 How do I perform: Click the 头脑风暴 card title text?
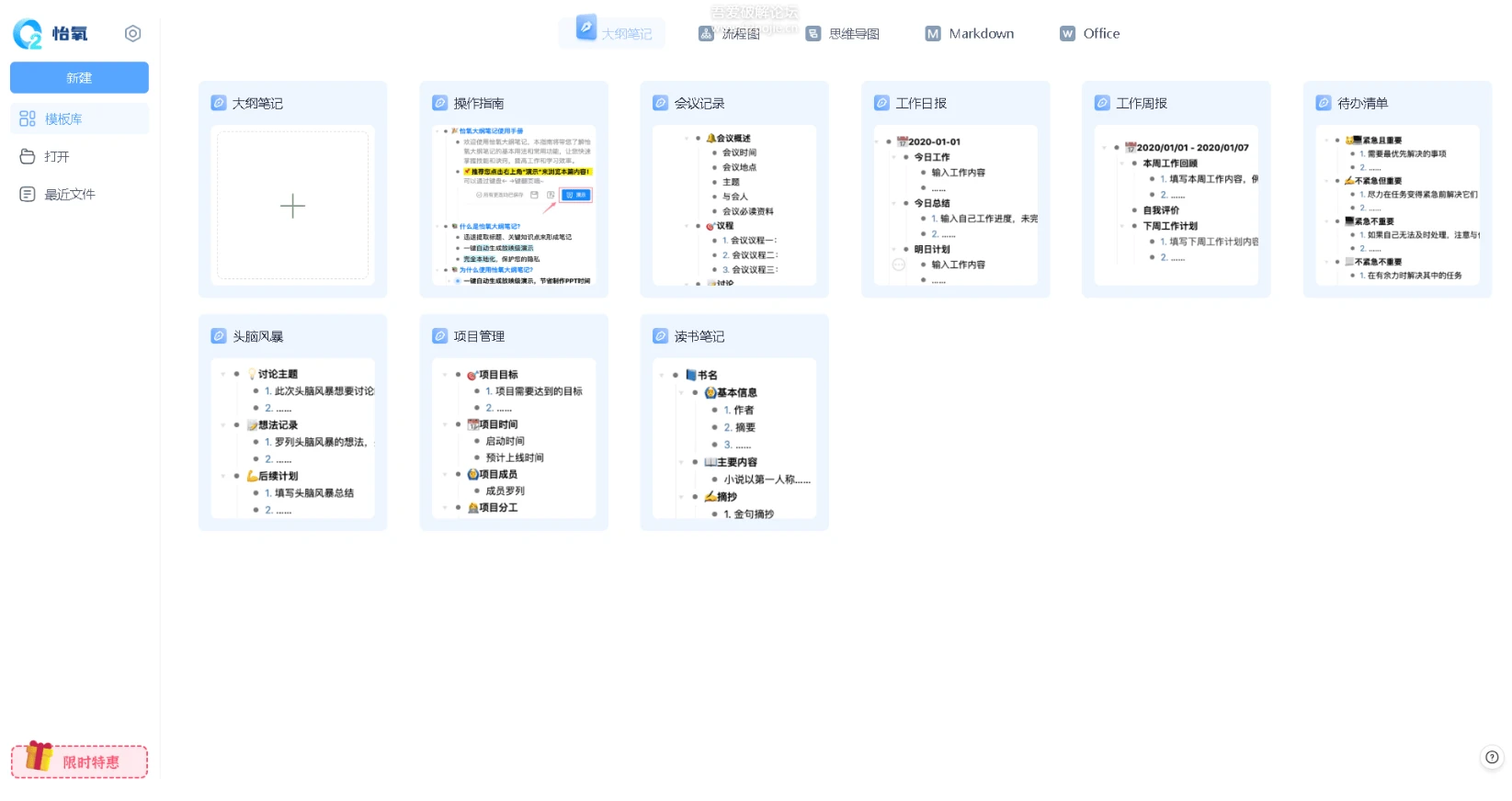tap(258, 336)
